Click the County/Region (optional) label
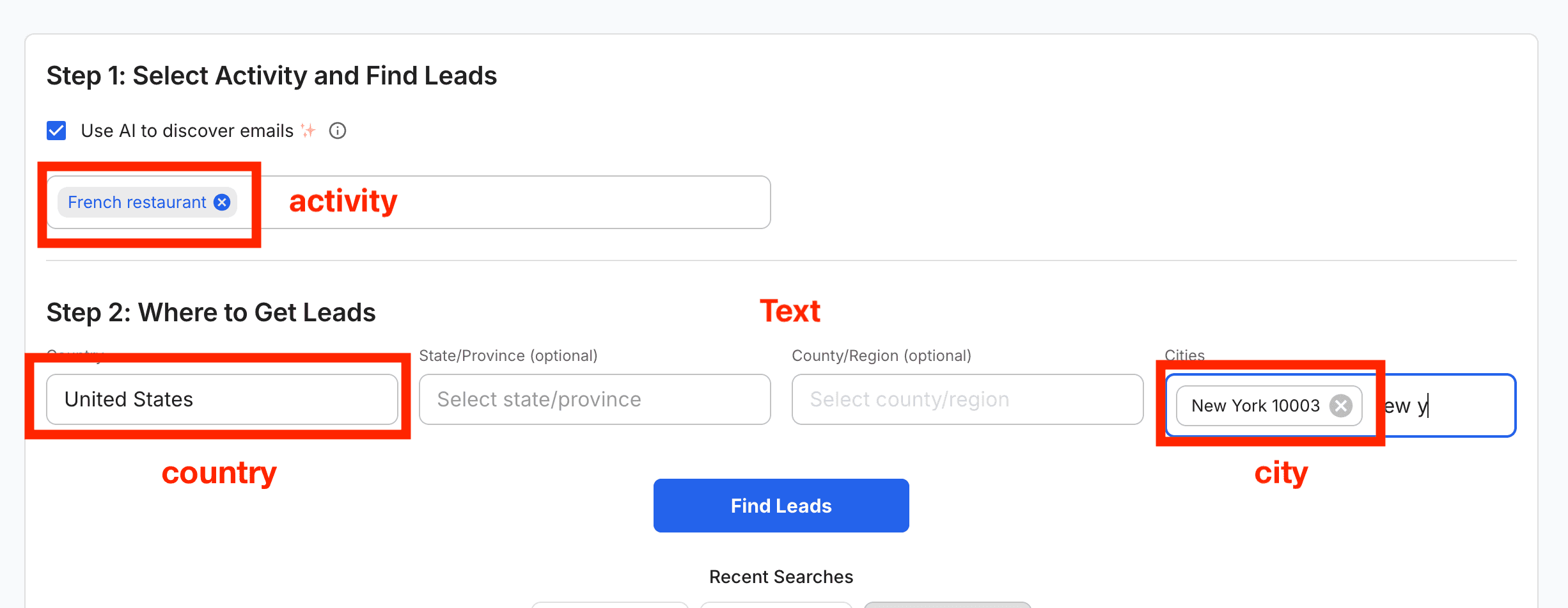1568x608 pixels. pos(882,356)
